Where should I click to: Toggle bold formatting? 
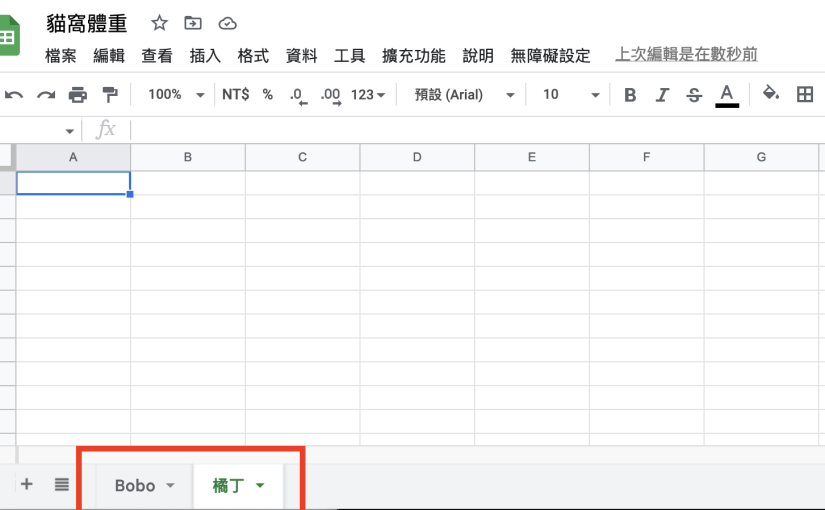coord(630,95)
